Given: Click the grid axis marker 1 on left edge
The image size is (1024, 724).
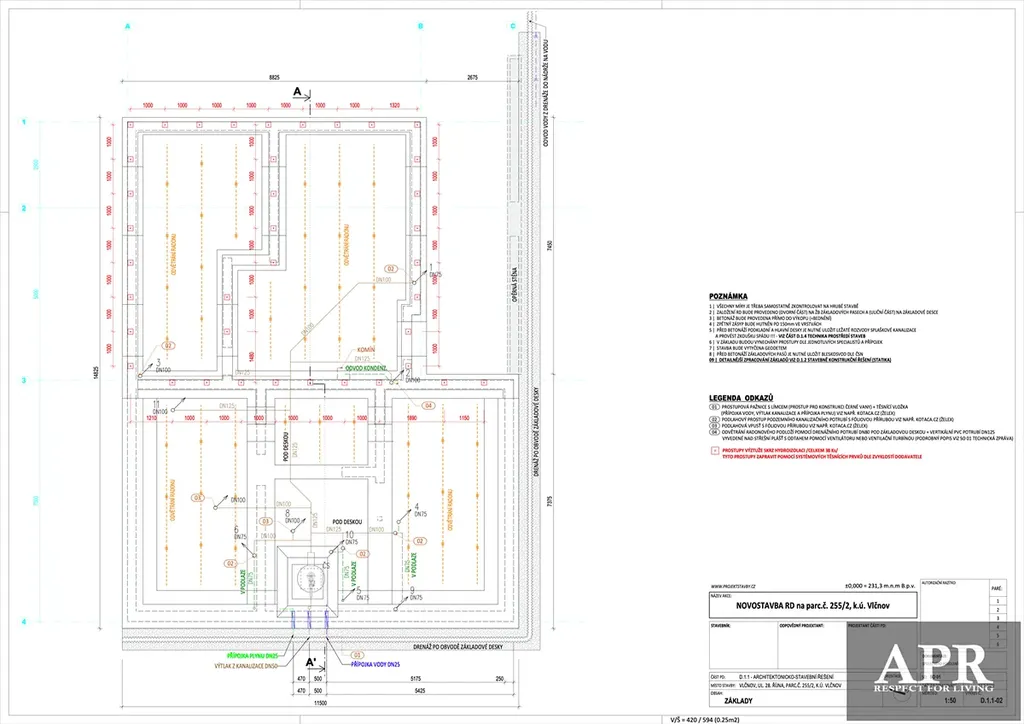Looking at the screenshot, I should 22,121.
